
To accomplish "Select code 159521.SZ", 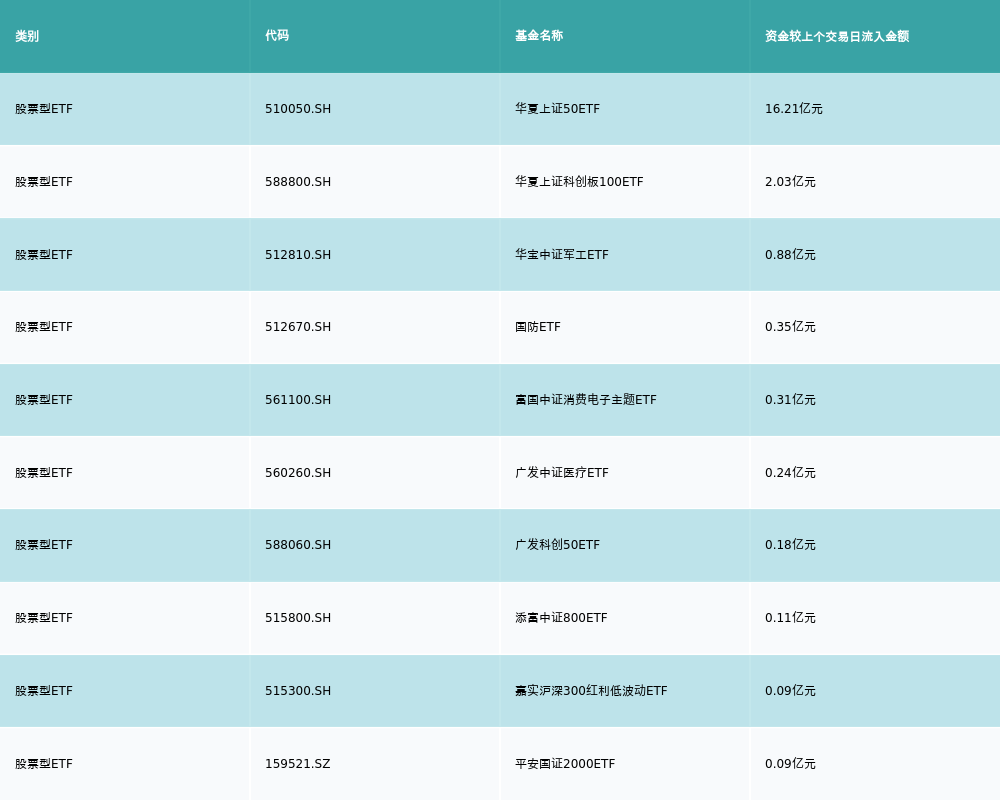I will coord(298,764).
